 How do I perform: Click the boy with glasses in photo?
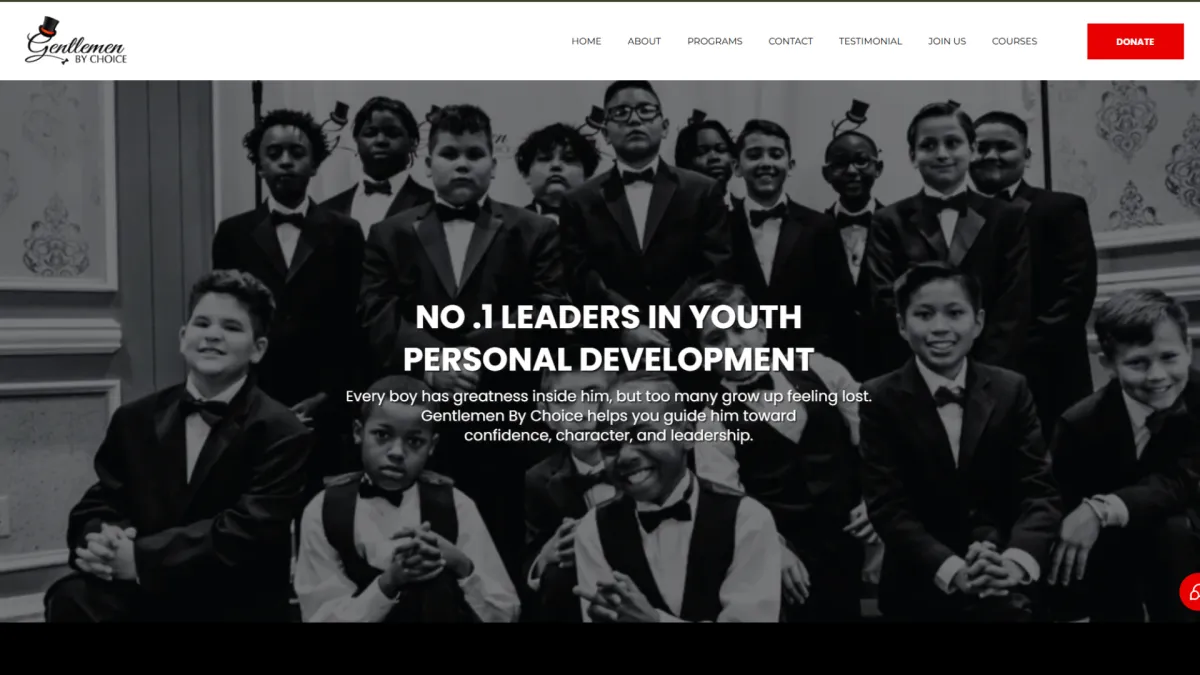[632, 115]
